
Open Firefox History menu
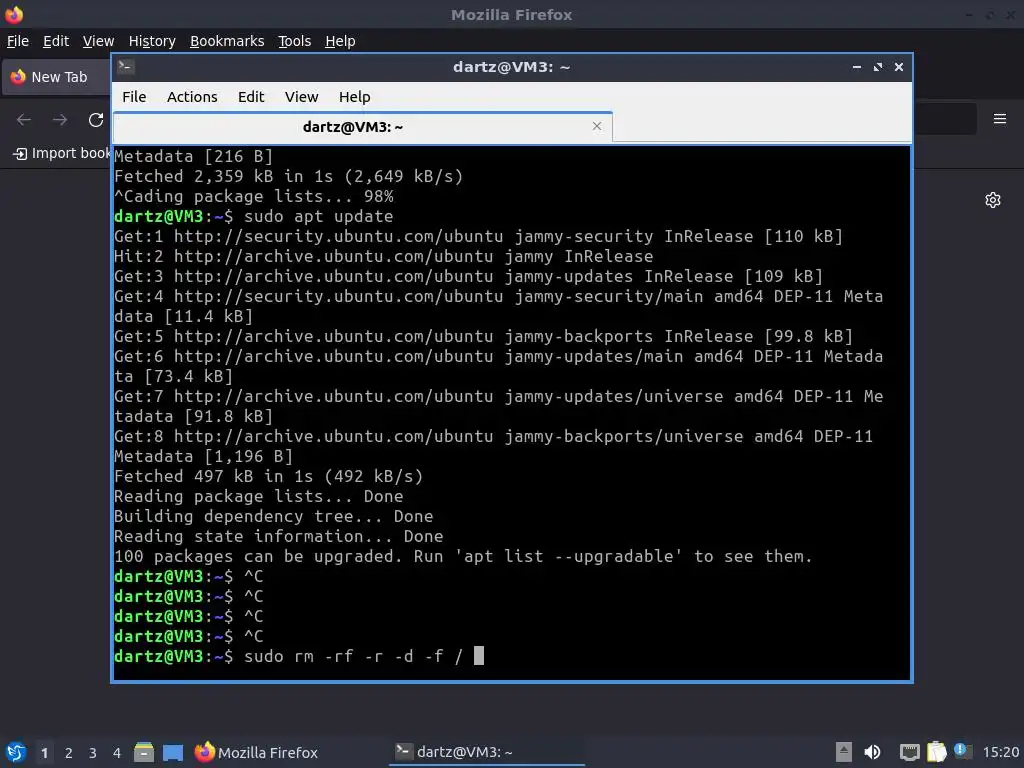pyautogui.click(x=152, y=41)
